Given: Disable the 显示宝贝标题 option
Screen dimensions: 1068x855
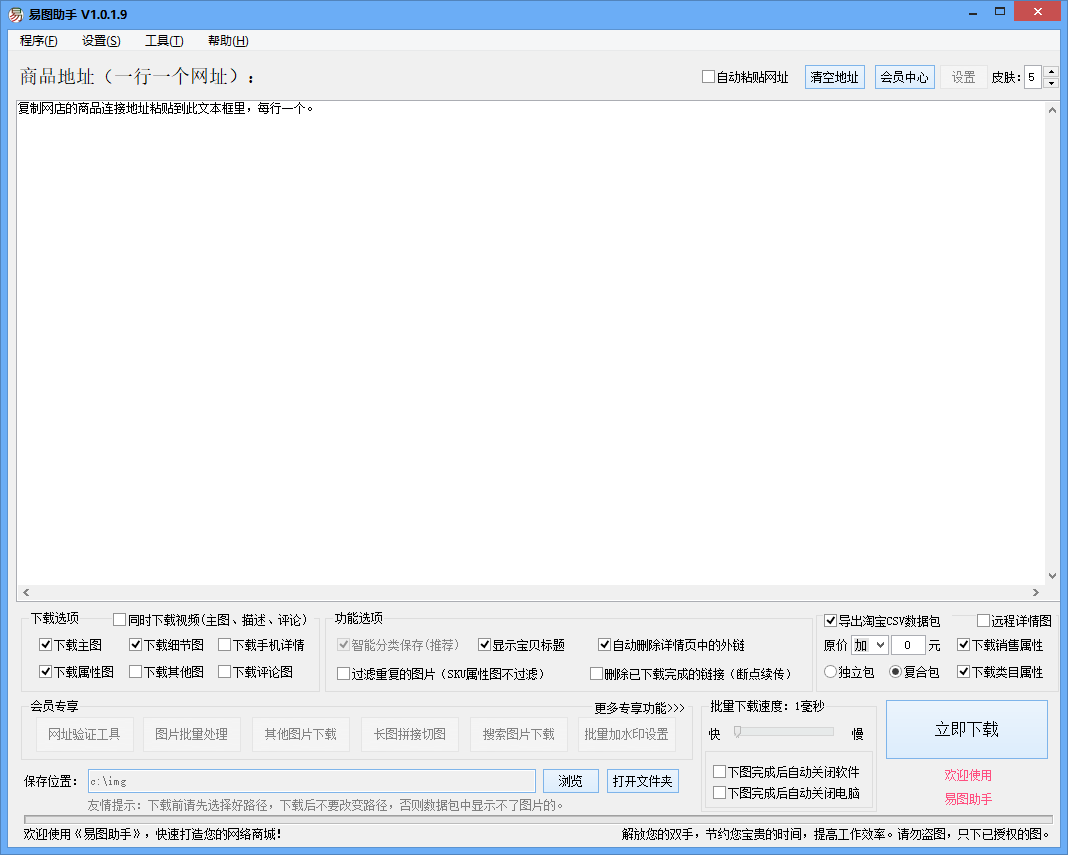Looking at the screenshot, I should [x=486, y=644].
